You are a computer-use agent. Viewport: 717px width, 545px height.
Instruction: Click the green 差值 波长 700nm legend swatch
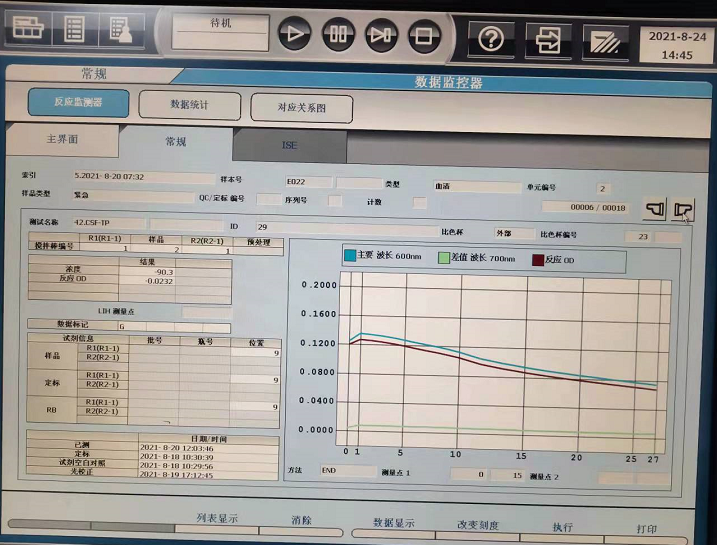click(444, 258)
